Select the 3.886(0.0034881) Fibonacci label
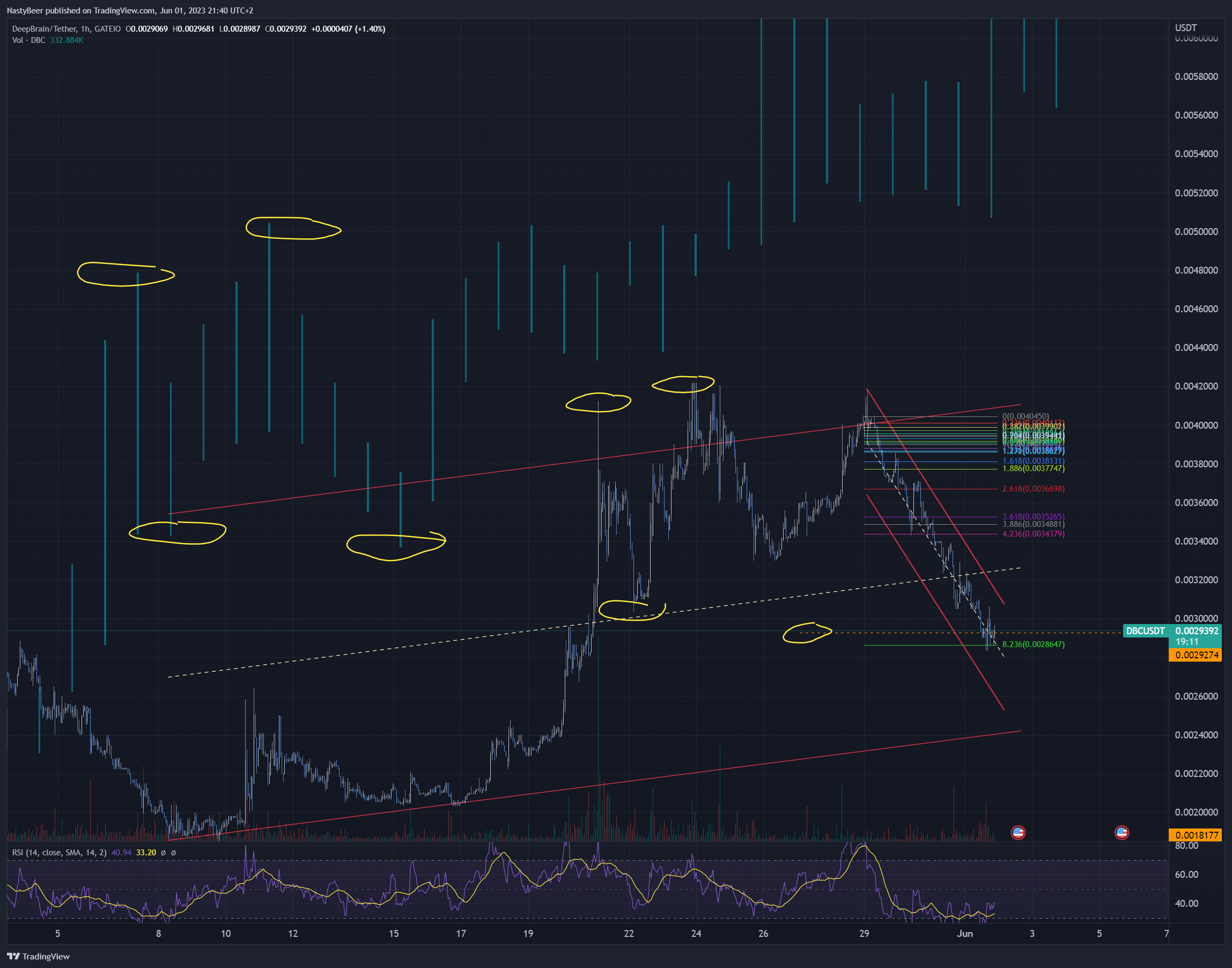 pos(1033,524)
